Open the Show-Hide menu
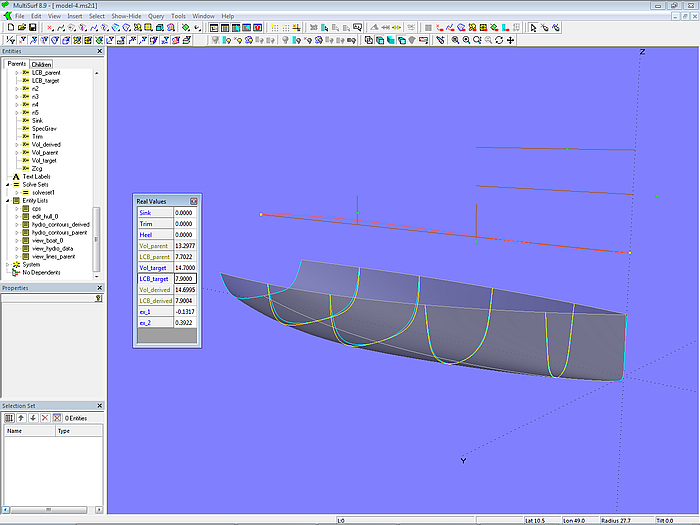 (126, 16)
